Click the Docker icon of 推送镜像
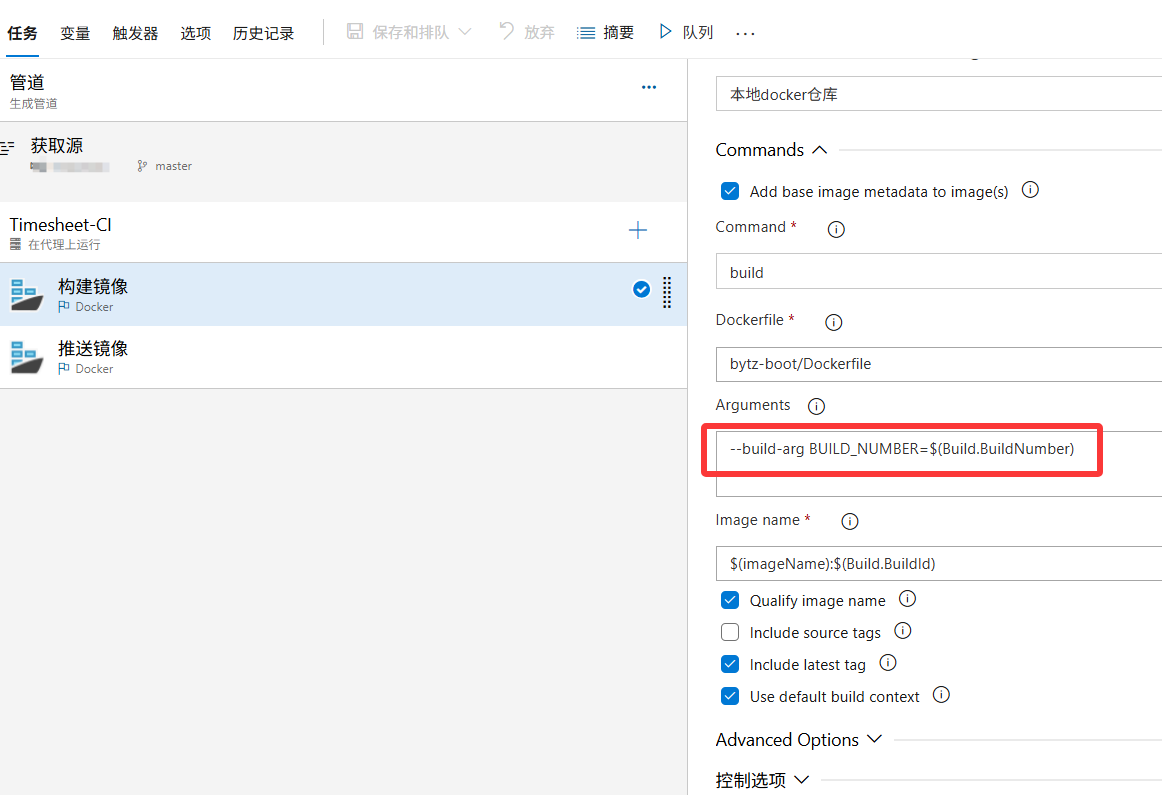Screen dimensions: 1162x795 point(26,356)
